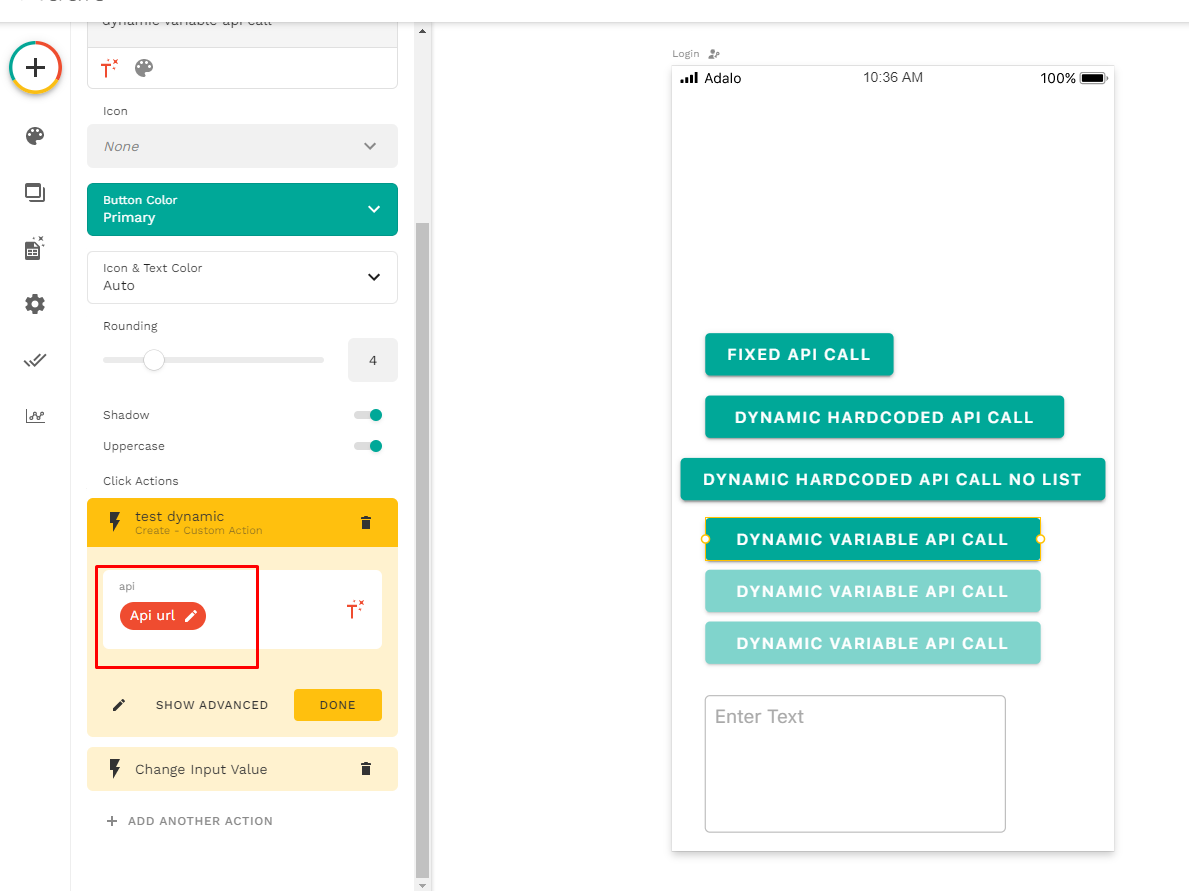Click the Adalo carrier text
Image resolution: width=1189 pixels, height=891 pixels.
723,78
